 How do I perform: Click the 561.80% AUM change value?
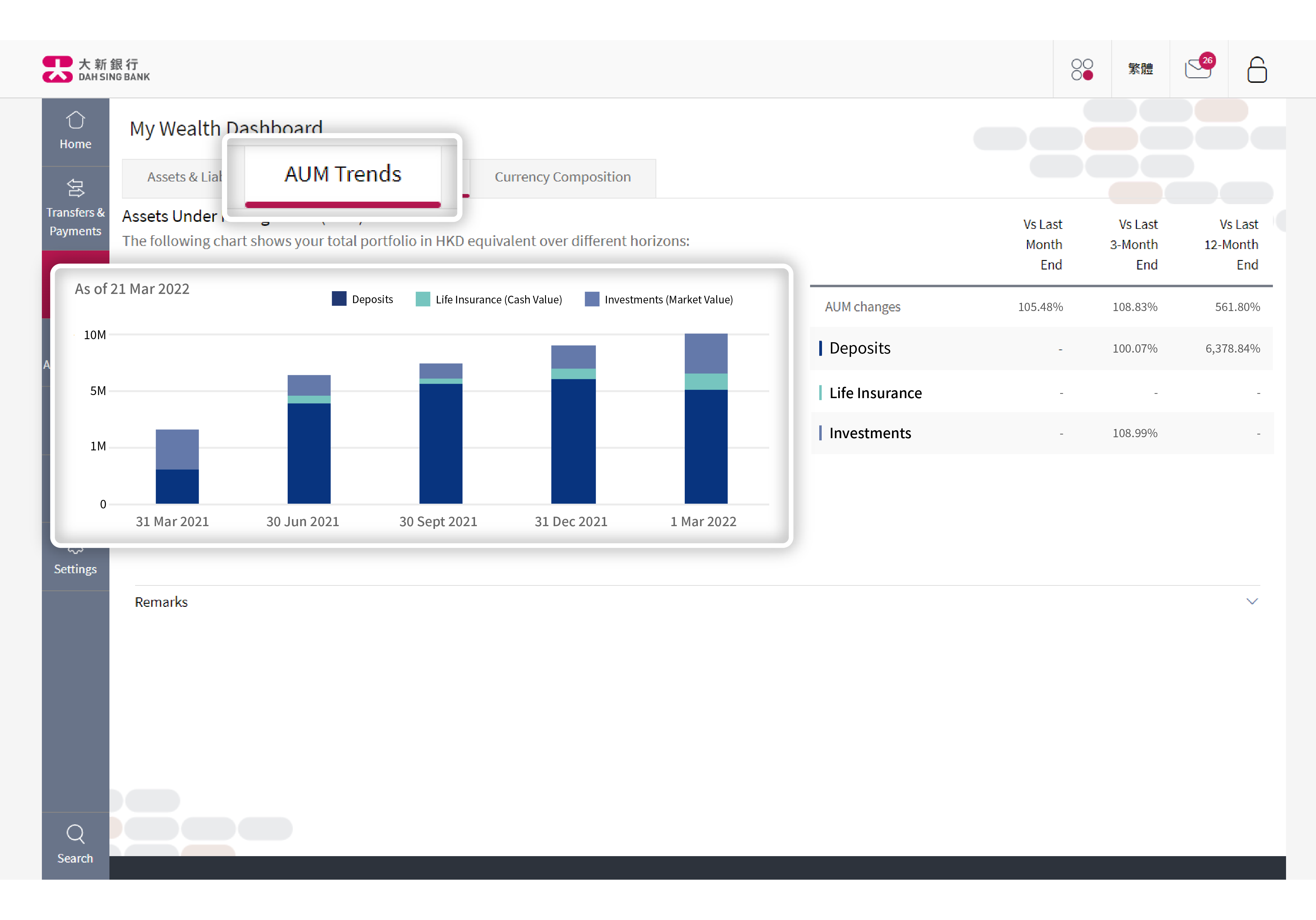1237,306
